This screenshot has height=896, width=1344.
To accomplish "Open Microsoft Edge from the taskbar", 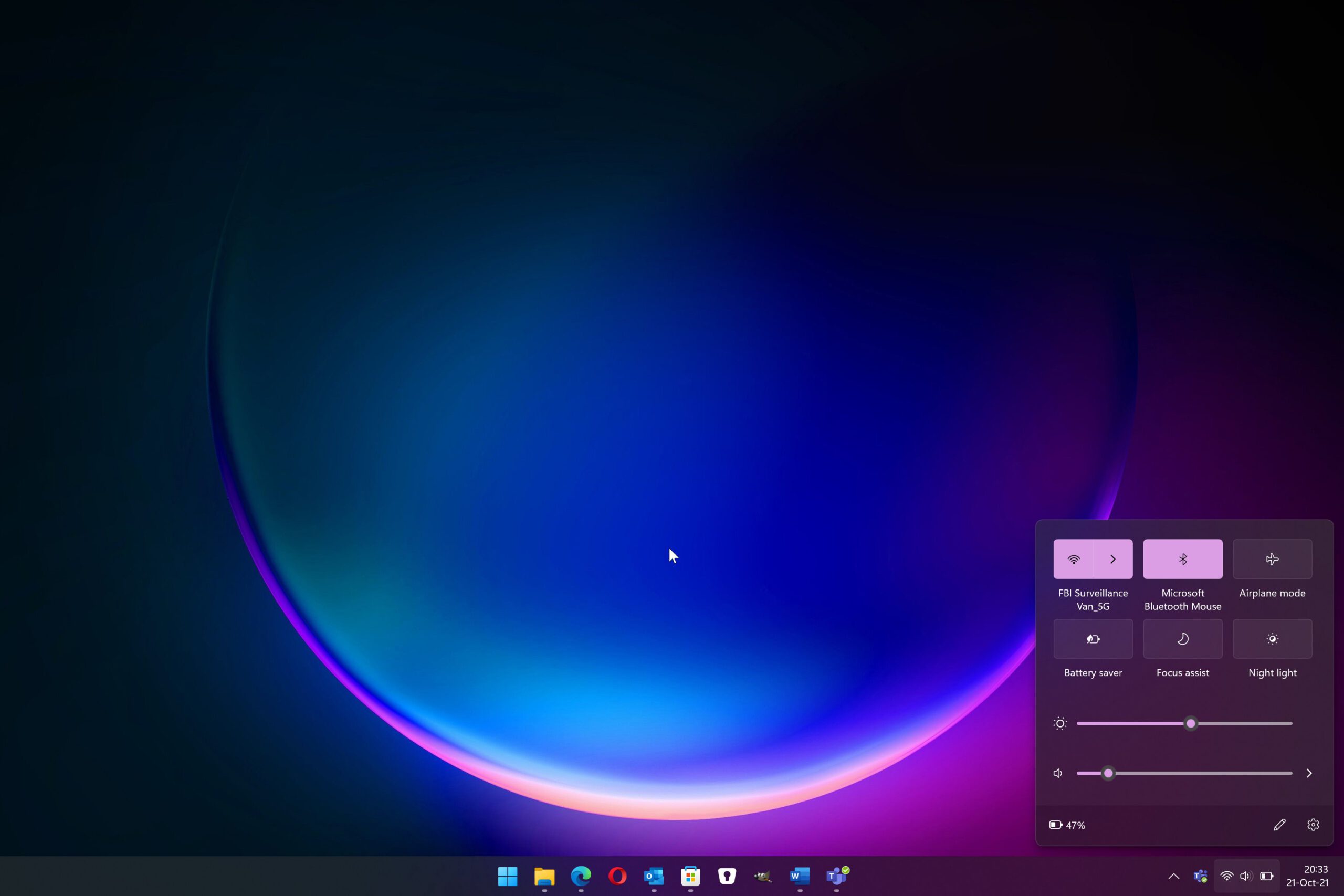I will pyautogui.click(x=581, y=876).
